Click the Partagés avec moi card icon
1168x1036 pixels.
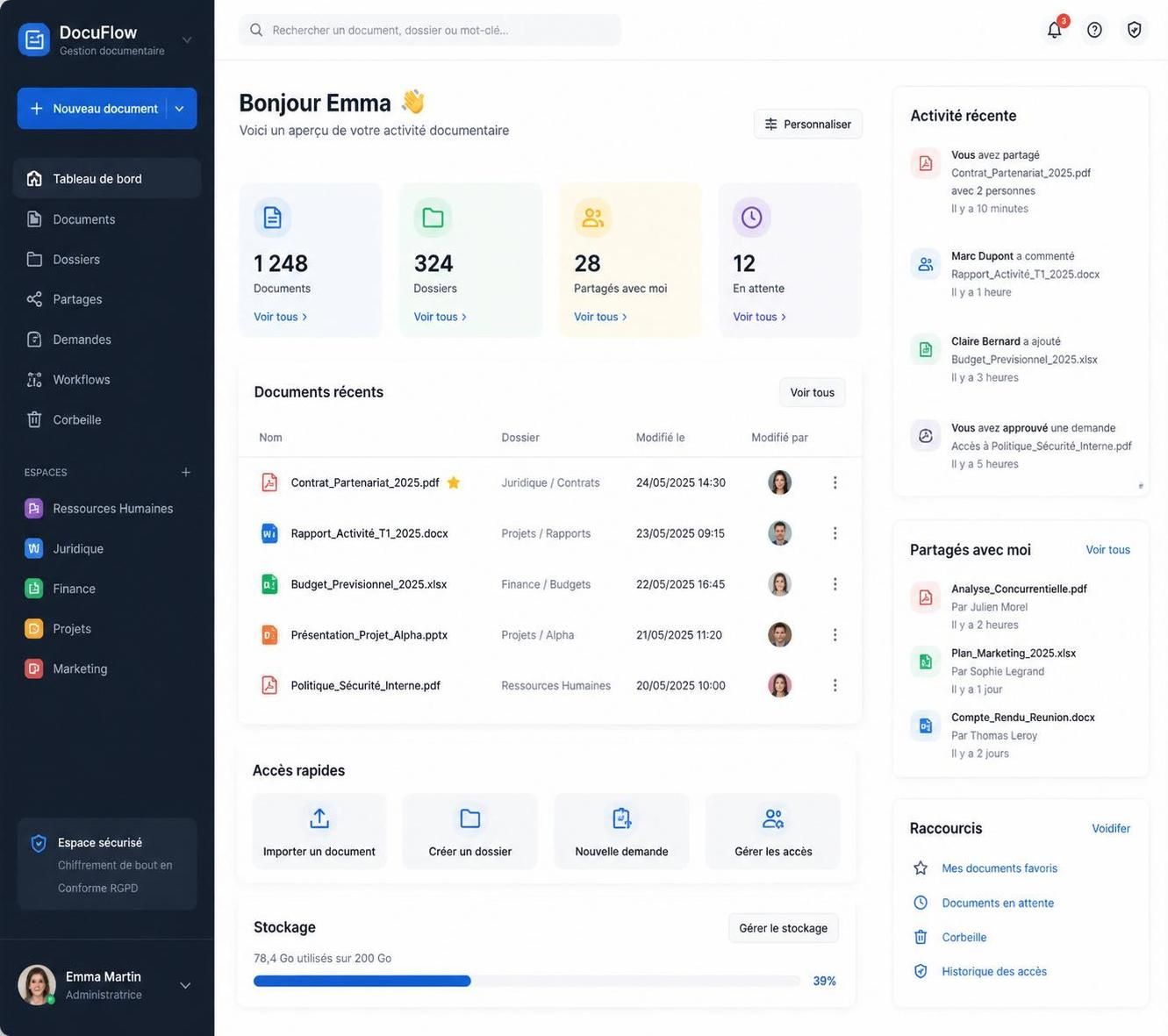point(593,218)
